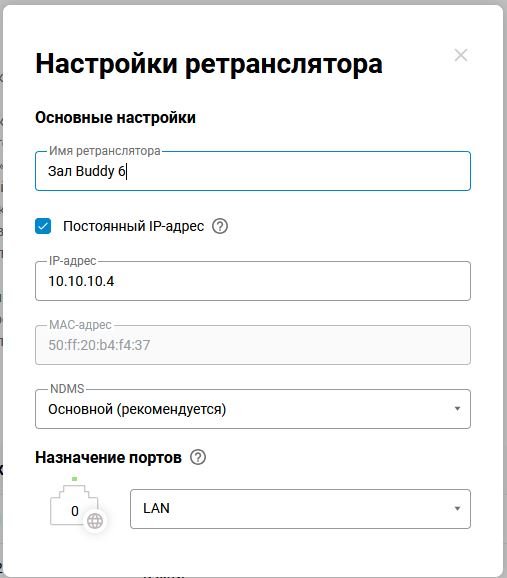This screenshot has width=507, height=578.
Task: Click into the IP-адрес field showing 10.10.10.4
Action: 253,281
